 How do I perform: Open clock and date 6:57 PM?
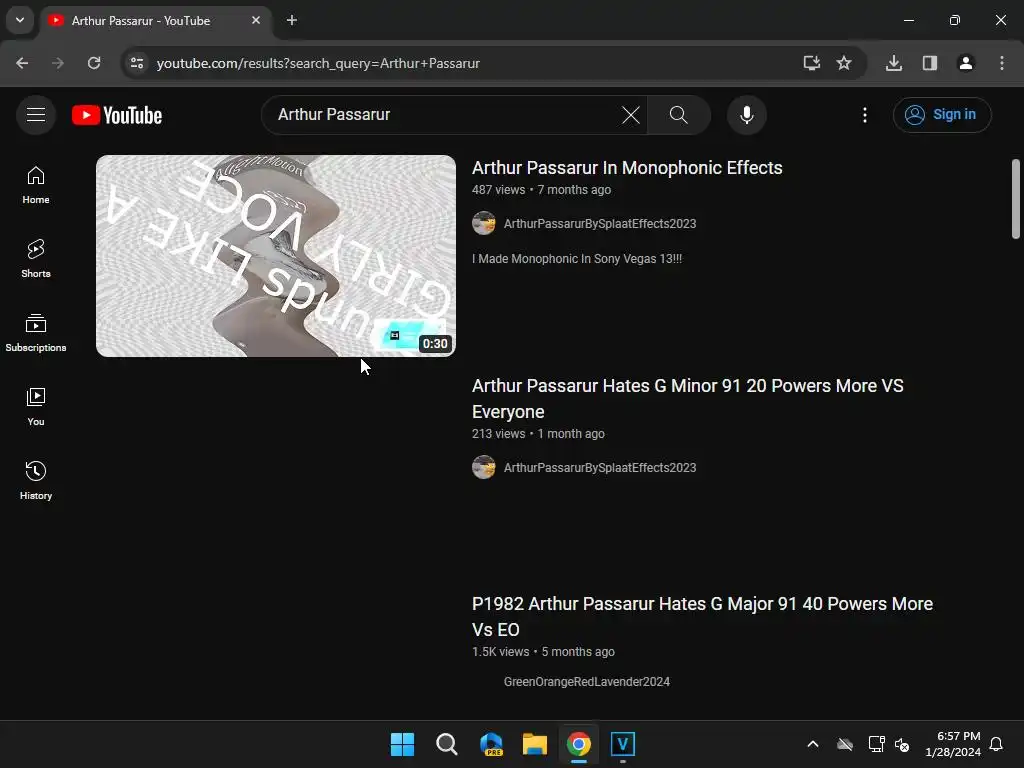[953, 744]
